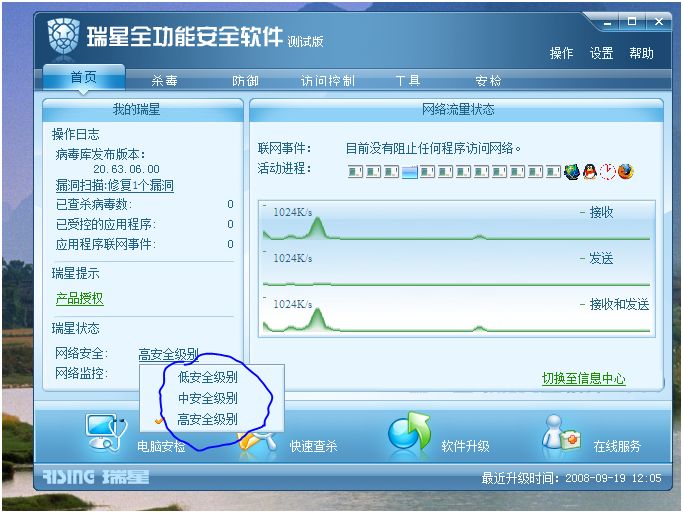The height and width of the screenshot is (513, 683).
Task: Minimize the Rising window
Action: click(x=608, y=22)
